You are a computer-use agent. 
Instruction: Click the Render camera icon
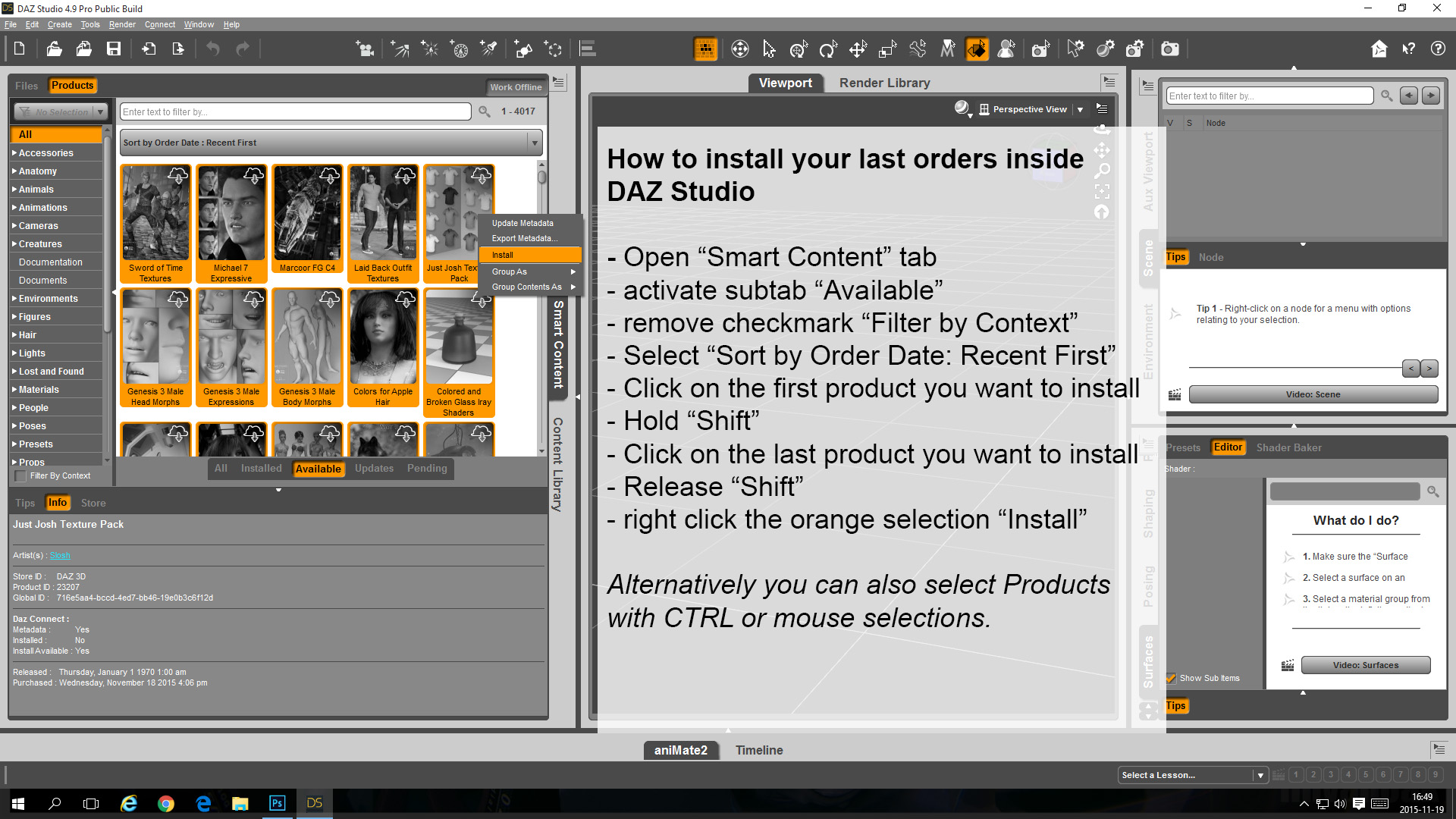point(1170,49)
